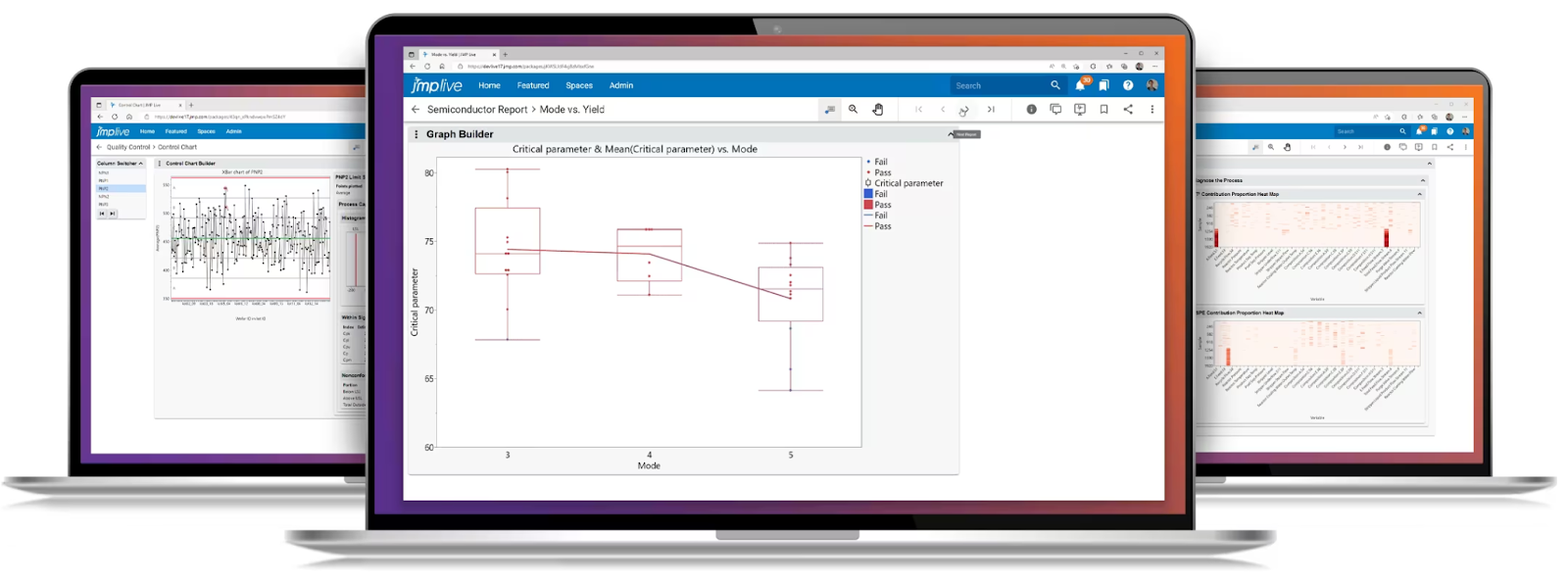Go to next report in center toolbar
Screen dimensions: 1568x581
pos(966,110)
